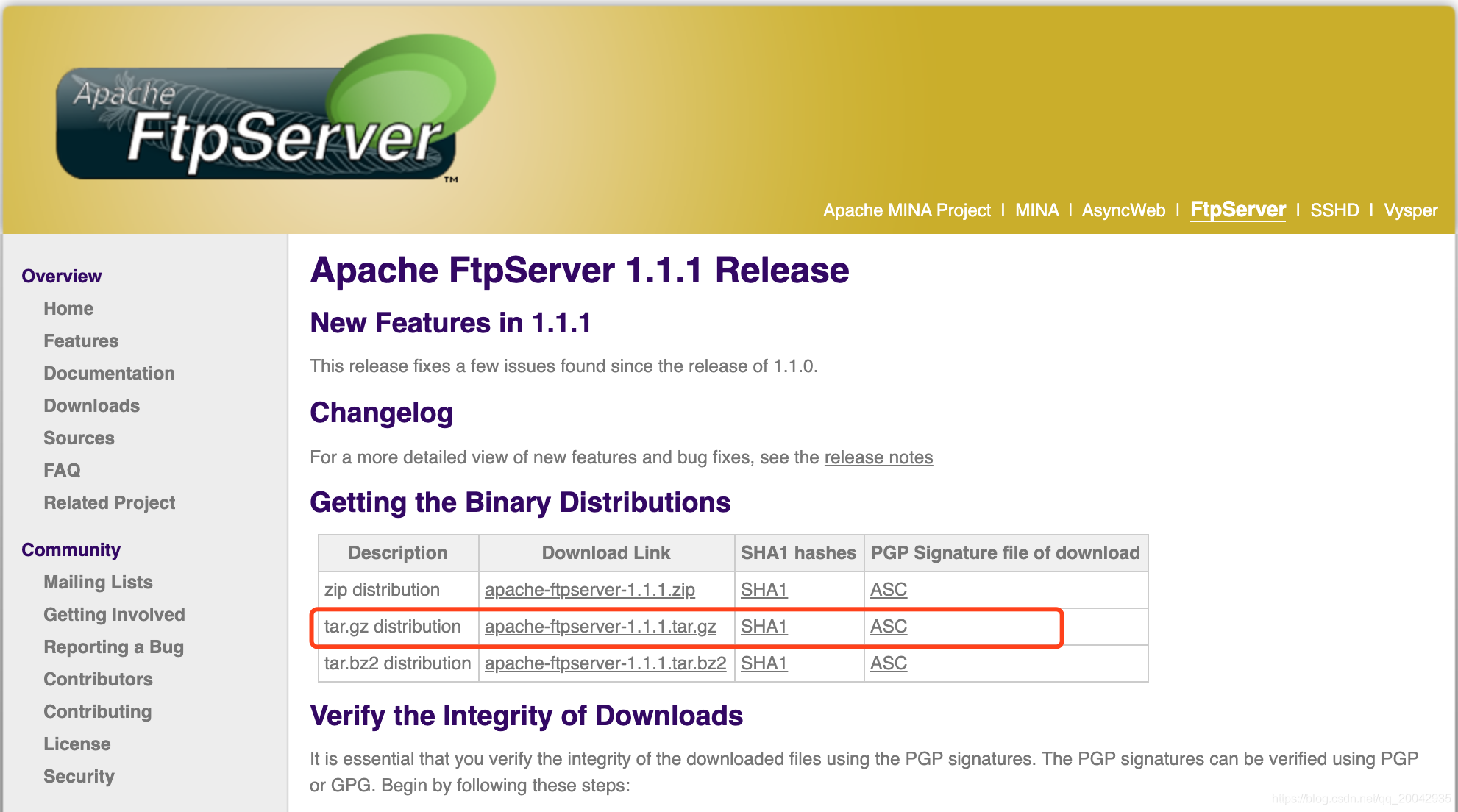
Task: Open the Apache MINA Project link
Action: tap(907, 210)
